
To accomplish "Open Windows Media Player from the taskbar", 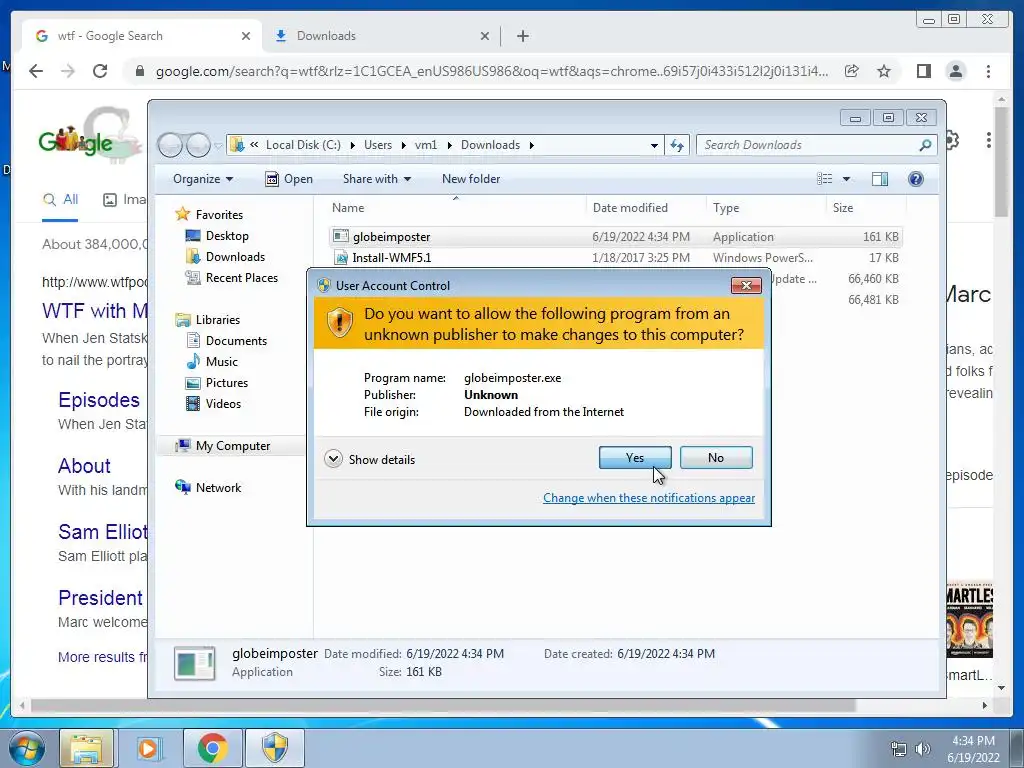I will [x=148, y=748].
